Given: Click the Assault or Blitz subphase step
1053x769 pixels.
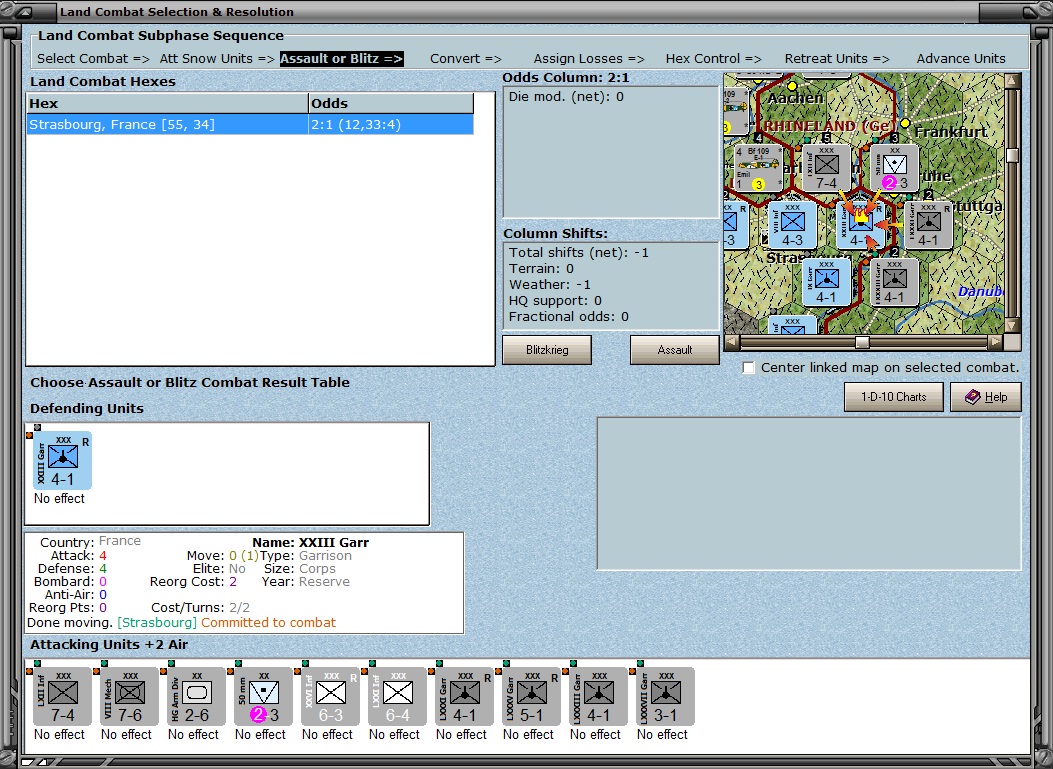Looking at the screenshot, I should click(x=341, y=58).
